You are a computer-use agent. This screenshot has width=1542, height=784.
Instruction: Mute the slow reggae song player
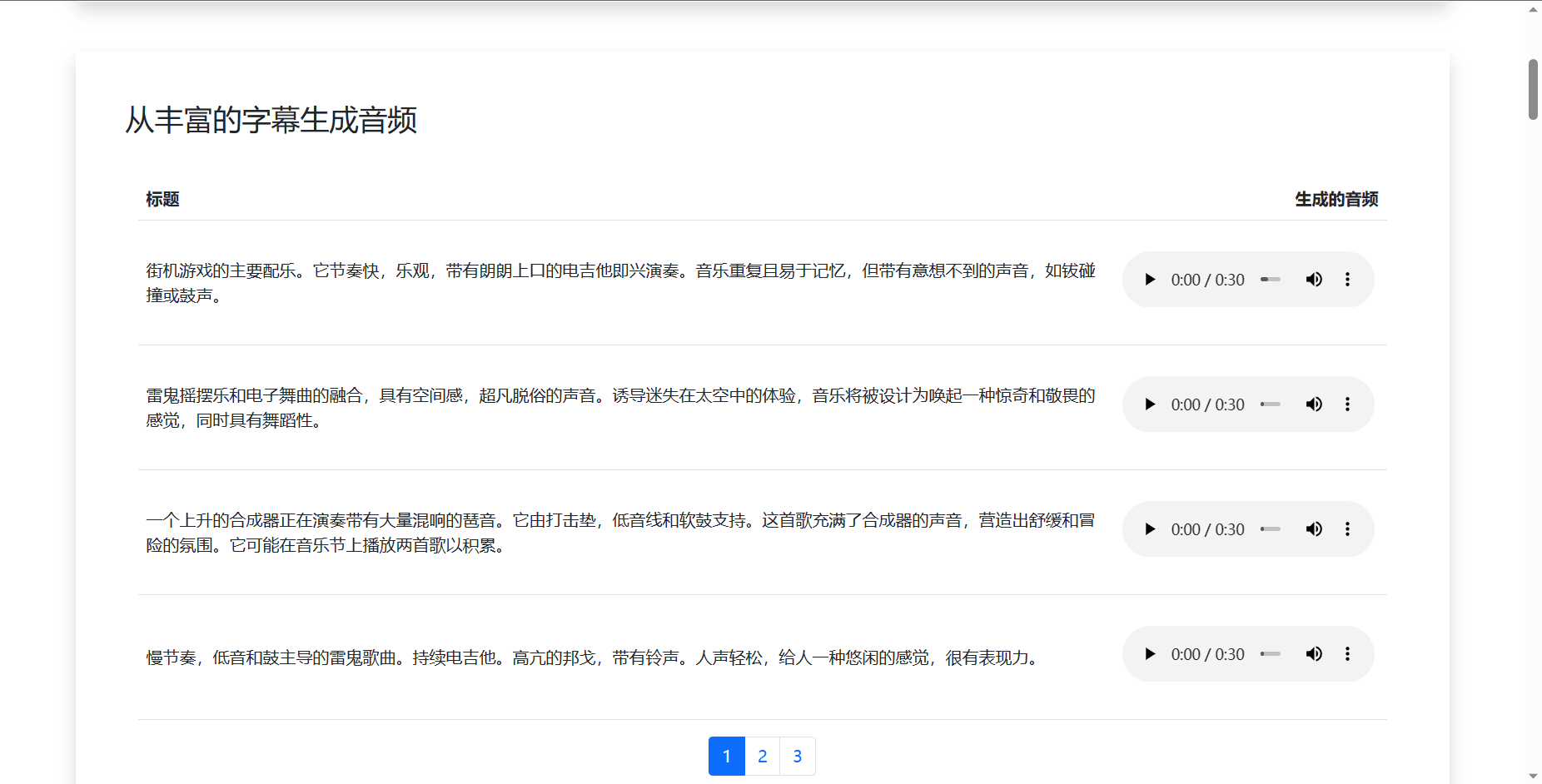coord(1314,654)
